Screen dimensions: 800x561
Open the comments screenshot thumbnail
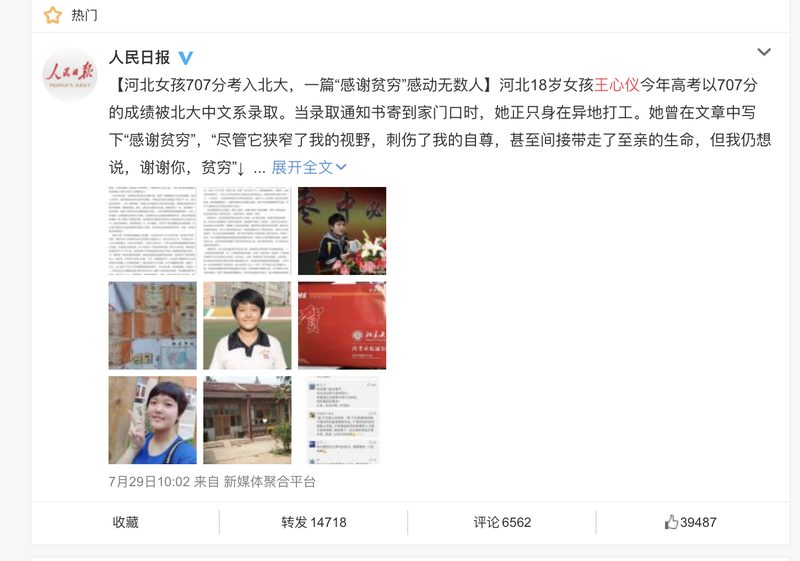[342, 420]
